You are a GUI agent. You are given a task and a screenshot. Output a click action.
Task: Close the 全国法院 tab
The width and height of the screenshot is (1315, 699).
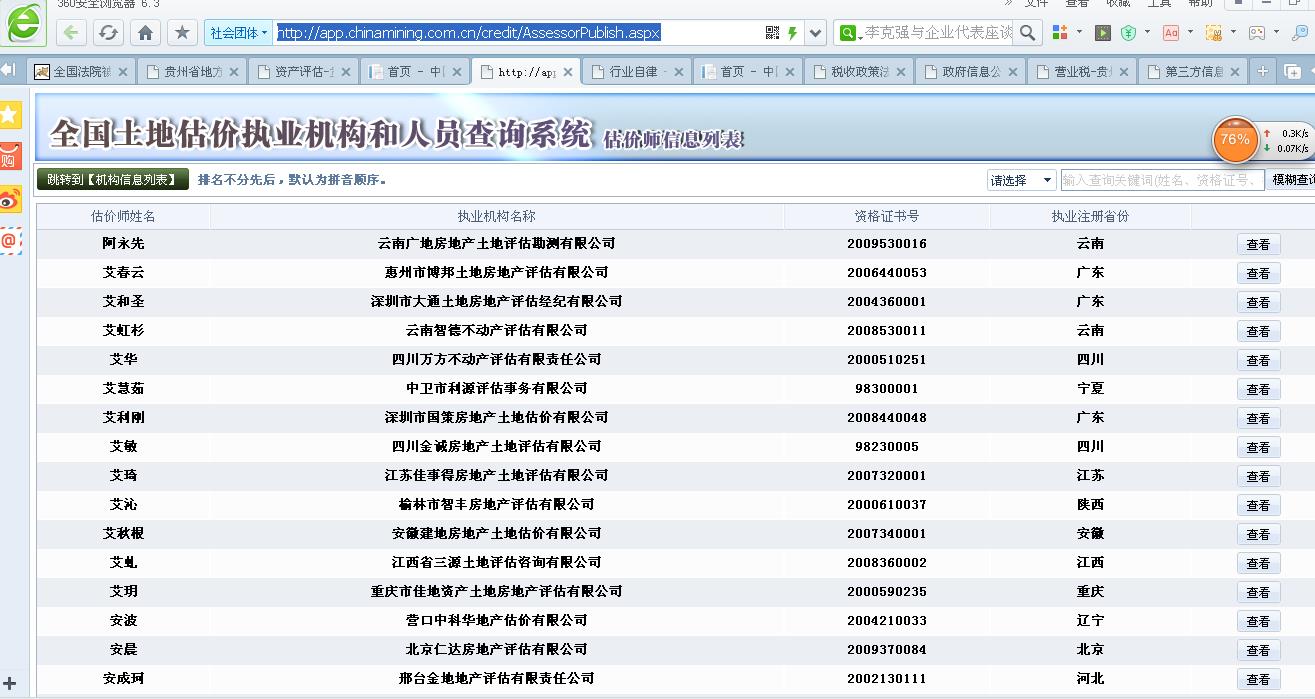tap(123, 72)
